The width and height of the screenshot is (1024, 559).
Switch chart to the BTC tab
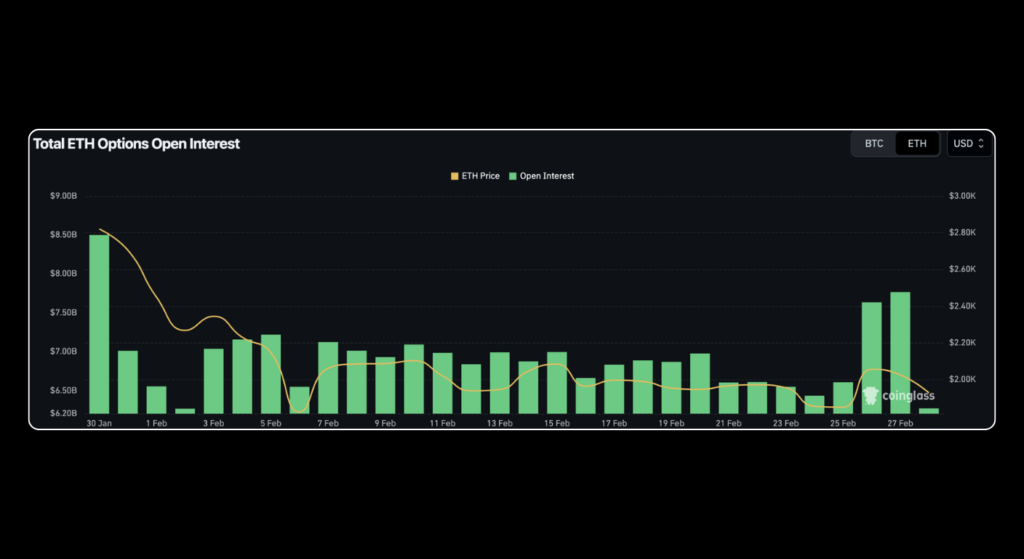coord(874,144)
